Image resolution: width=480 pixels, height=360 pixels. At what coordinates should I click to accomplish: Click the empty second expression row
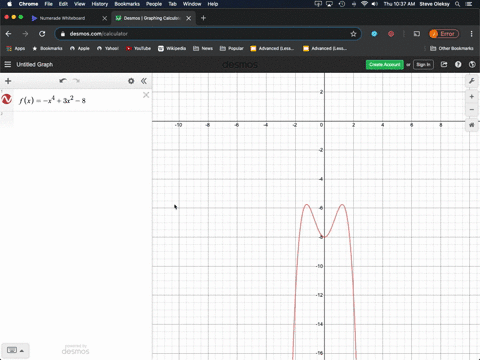[76, 119]
